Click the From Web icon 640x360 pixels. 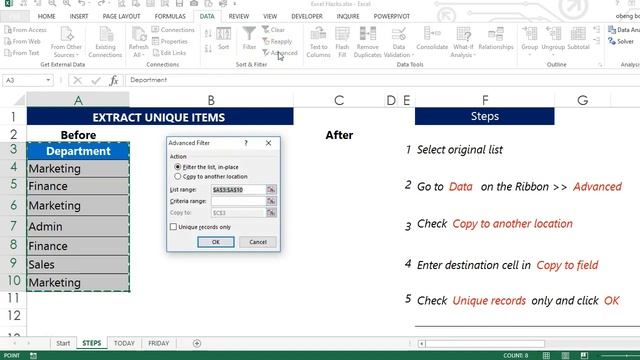click(8, 41)
